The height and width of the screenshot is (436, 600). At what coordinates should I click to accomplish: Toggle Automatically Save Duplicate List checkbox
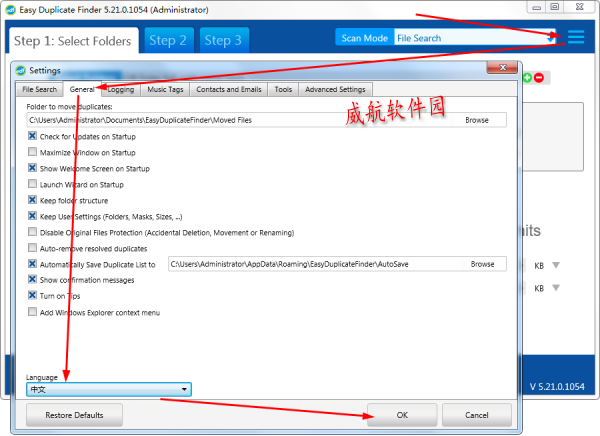[33, 264]
